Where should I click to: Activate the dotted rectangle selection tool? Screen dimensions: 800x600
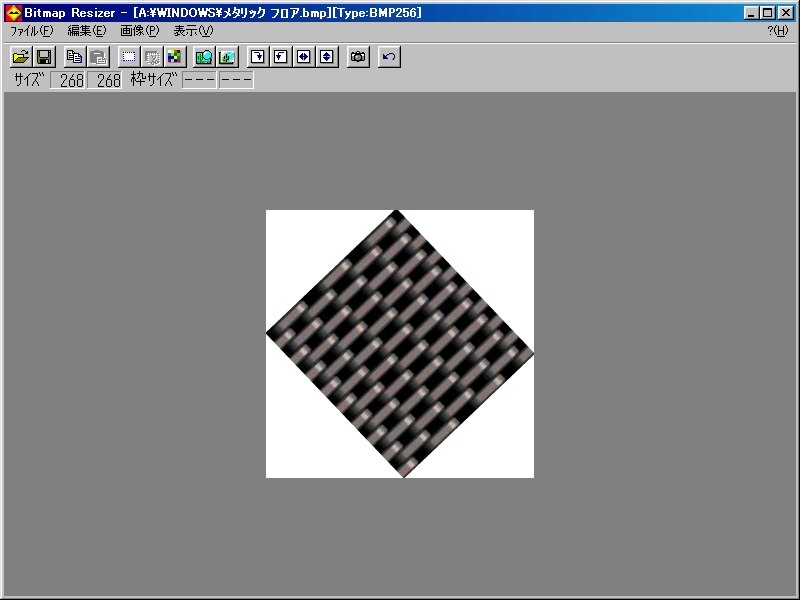tap(129, 57)
